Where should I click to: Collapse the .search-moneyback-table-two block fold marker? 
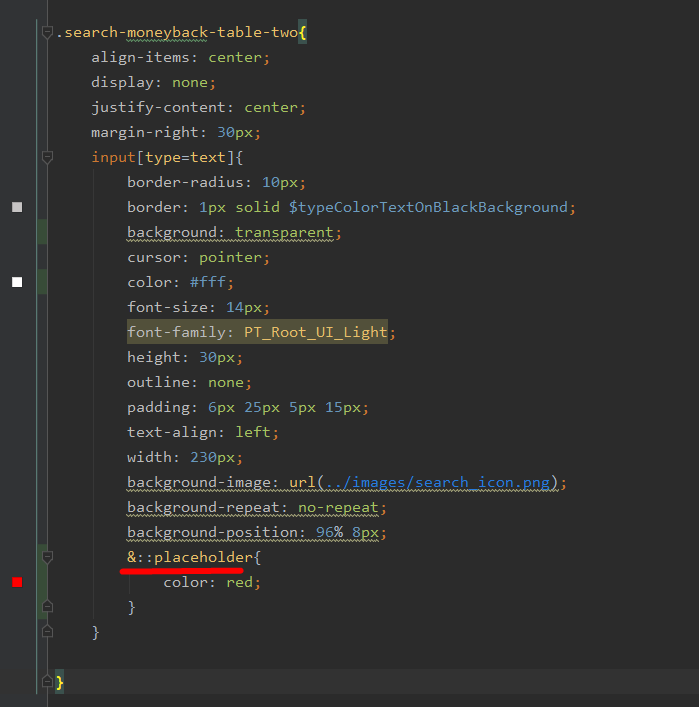click(x=47, y=32)
